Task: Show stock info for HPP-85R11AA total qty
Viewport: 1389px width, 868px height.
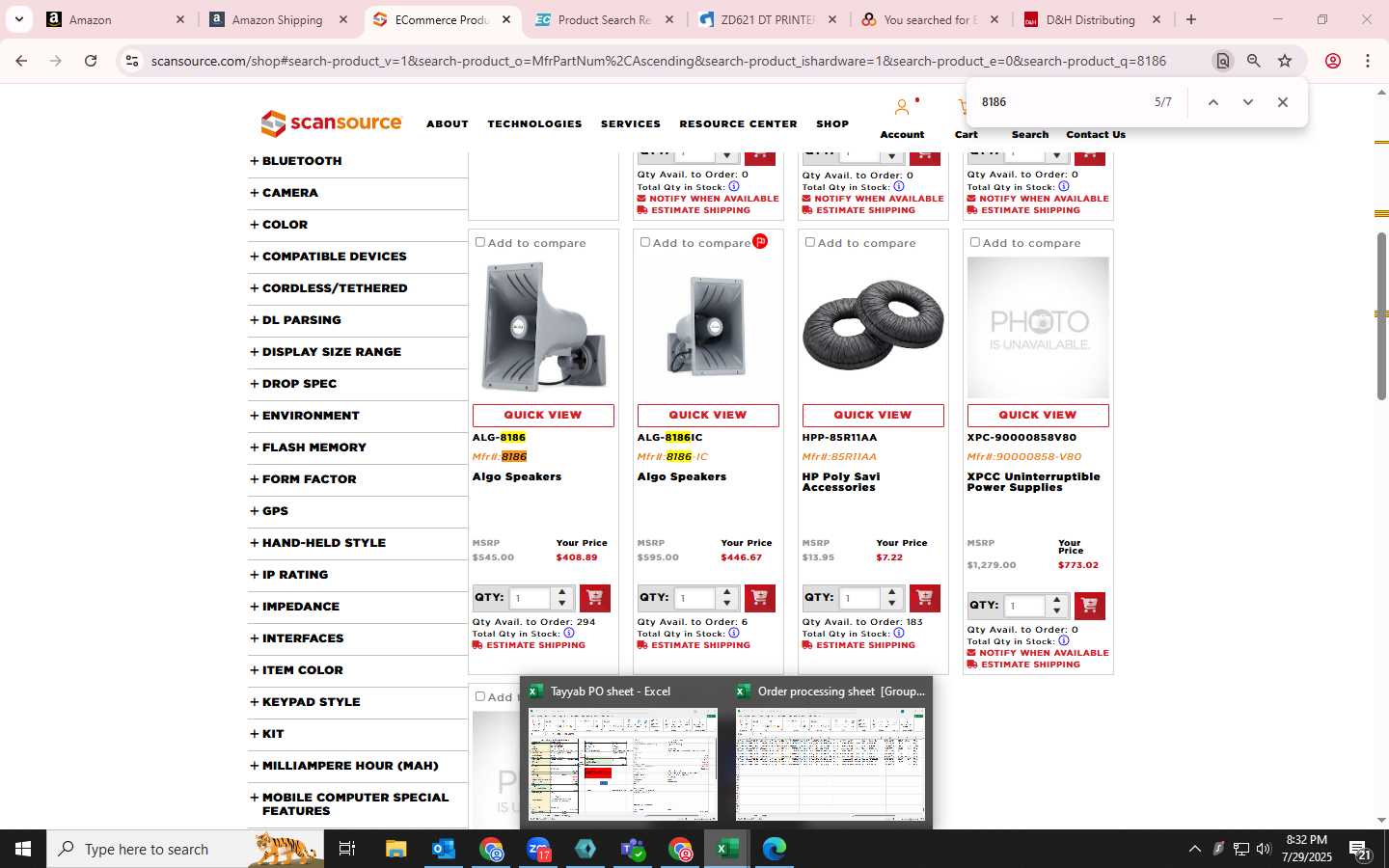Action: click(x=899, y=633)
